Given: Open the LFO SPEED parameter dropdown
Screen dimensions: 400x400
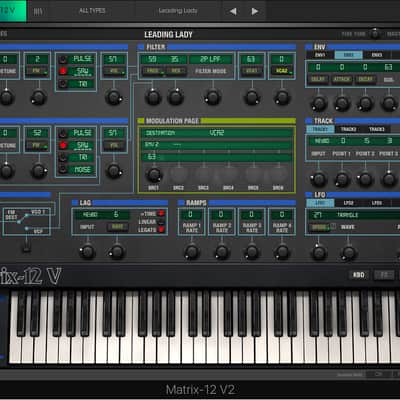Looking at the screenshot, I should 319,227.
